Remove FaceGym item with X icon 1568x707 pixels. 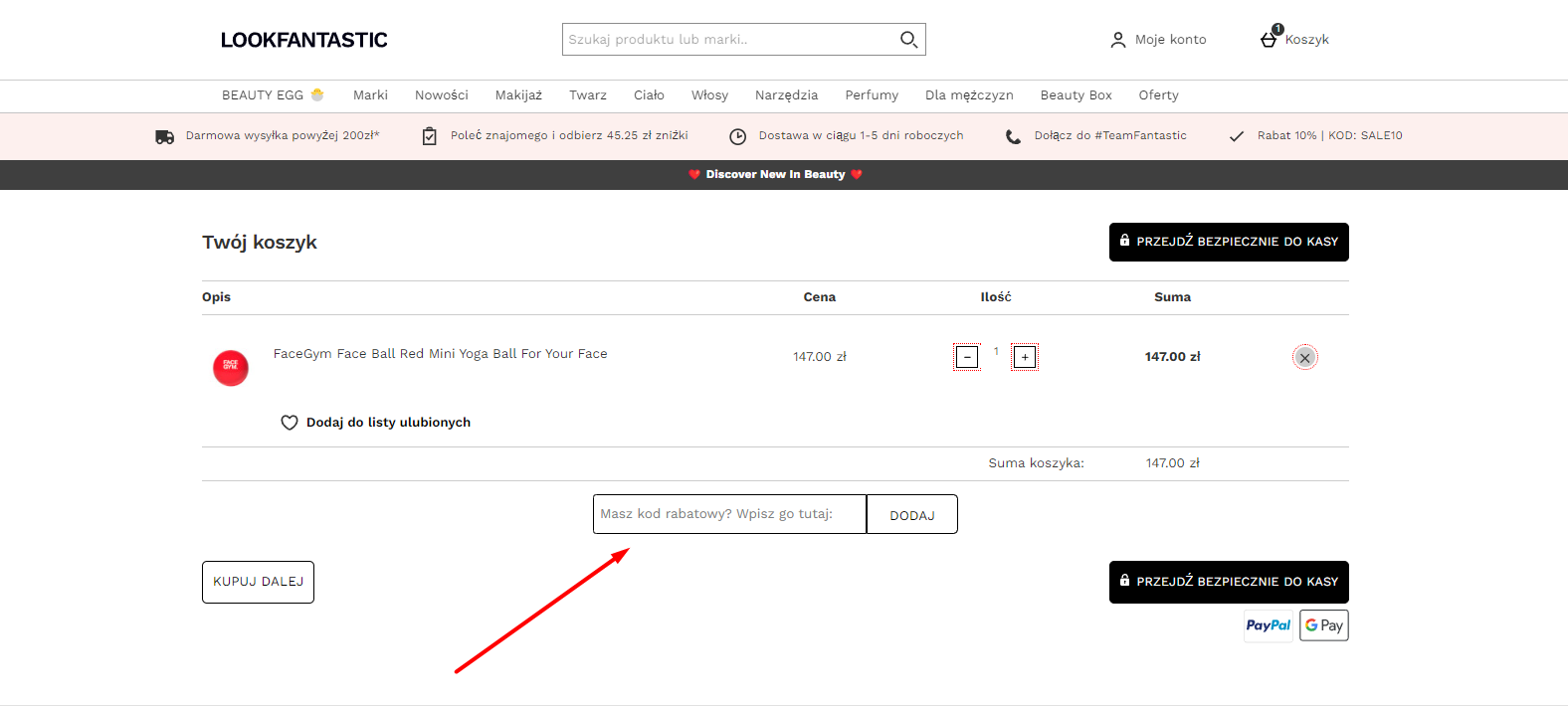[1305, 357]
